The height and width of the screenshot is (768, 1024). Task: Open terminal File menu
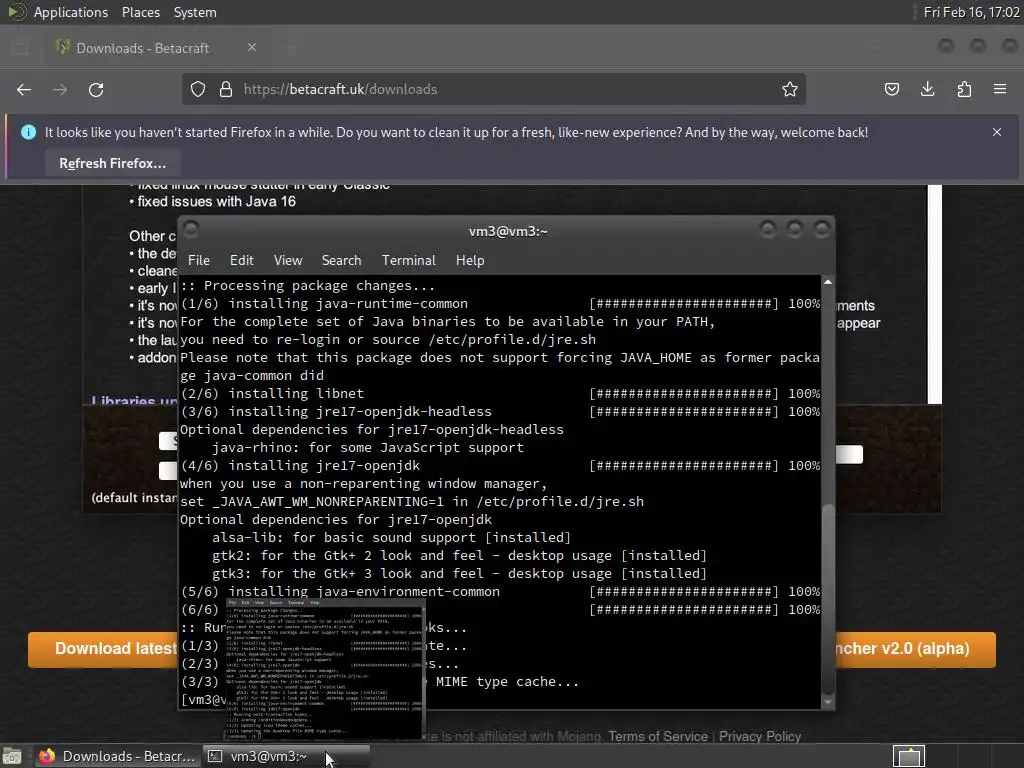click(199, 261)
